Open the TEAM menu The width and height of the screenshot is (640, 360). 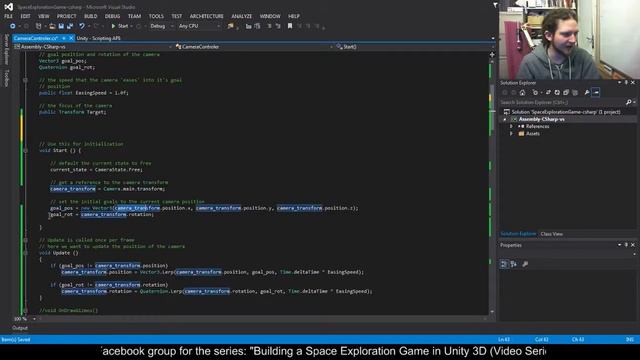coord(134,16)
